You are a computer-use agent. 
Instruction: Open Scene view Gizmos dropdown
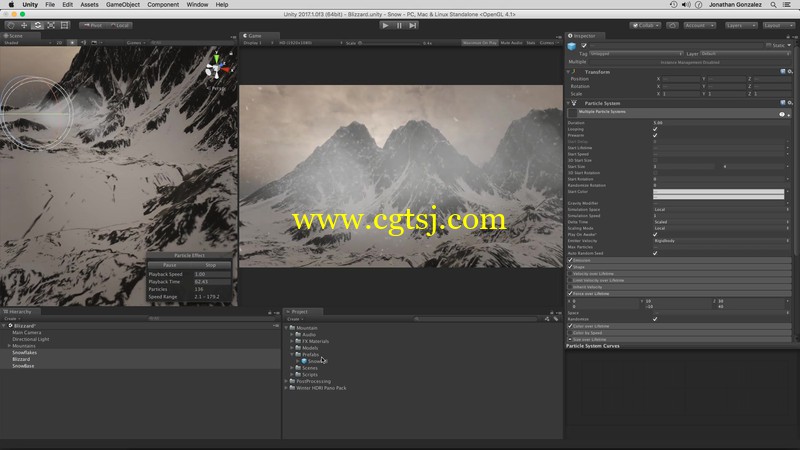[x=135, y=43]
